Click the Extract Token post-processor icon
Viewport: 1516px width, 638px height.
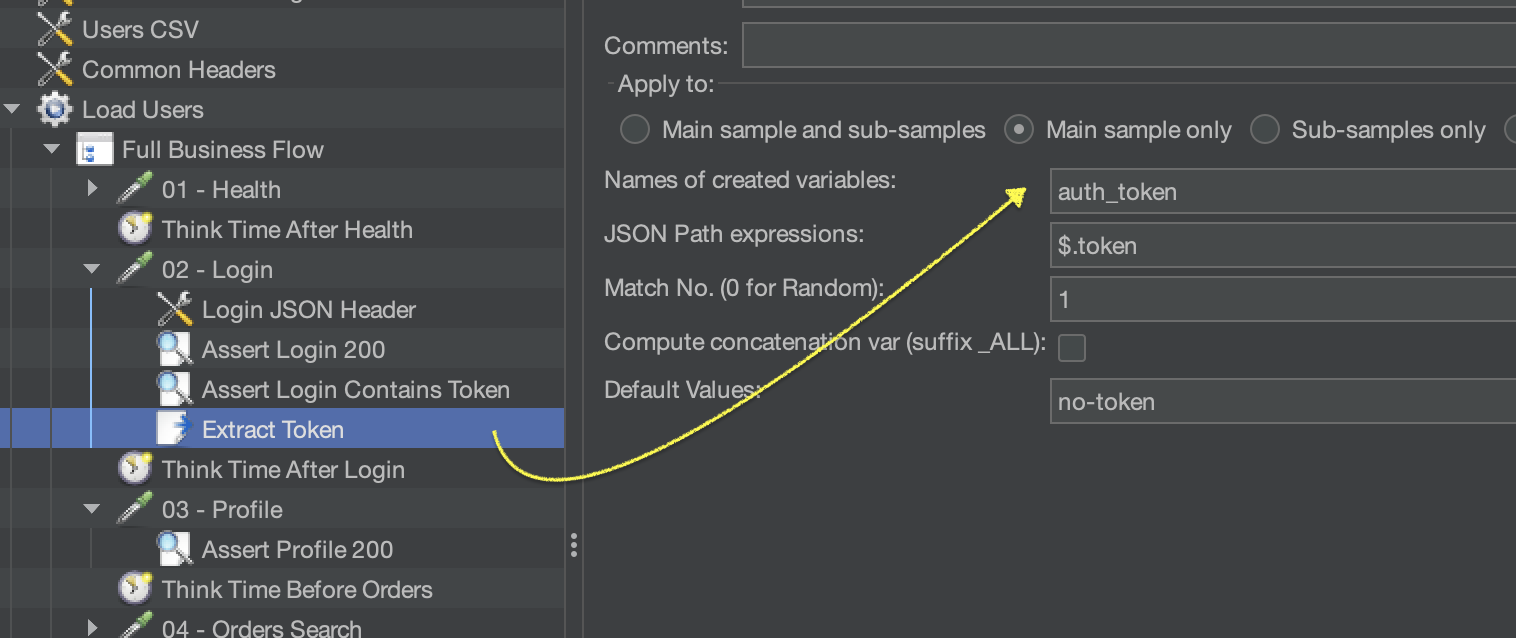click(x=175, y=430)
